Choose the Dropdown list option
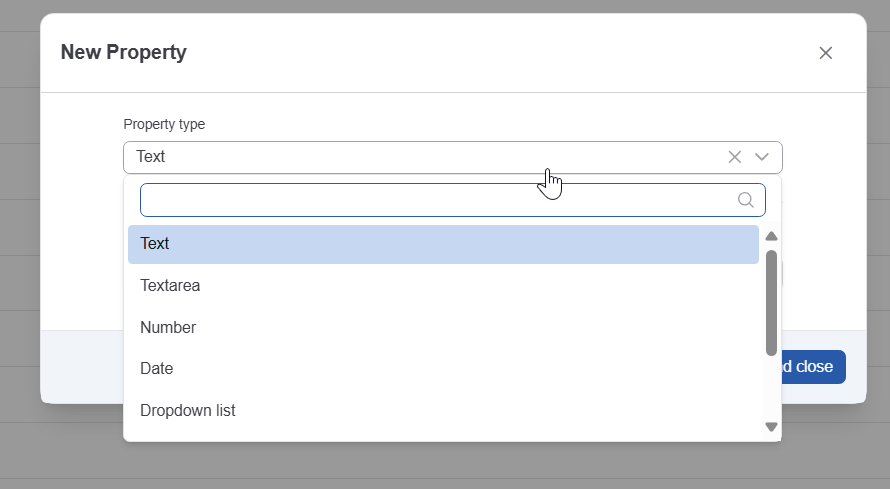The height and width of the screenshot is (489, 890). point(188,411)
